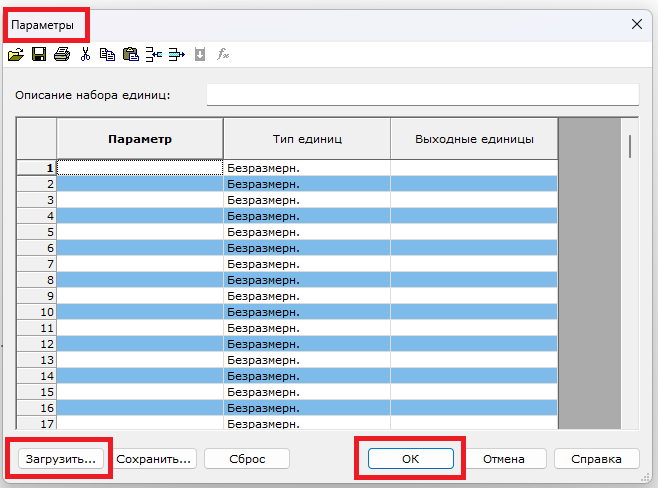Confirm with the OK button
658x488 pixels.
(x=411, y=459)
